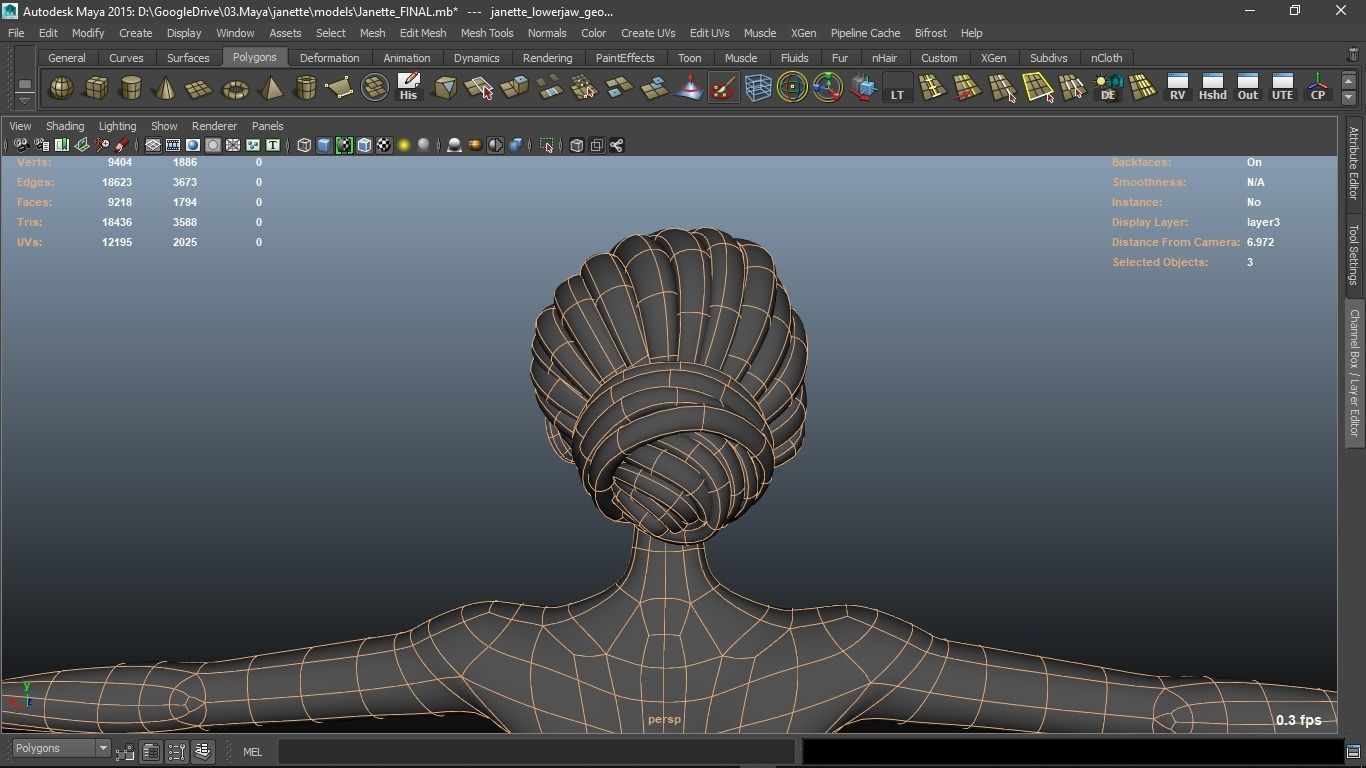
Task: Open the Hshd Hypershade shelf icon
Action: pos(1212,88)
